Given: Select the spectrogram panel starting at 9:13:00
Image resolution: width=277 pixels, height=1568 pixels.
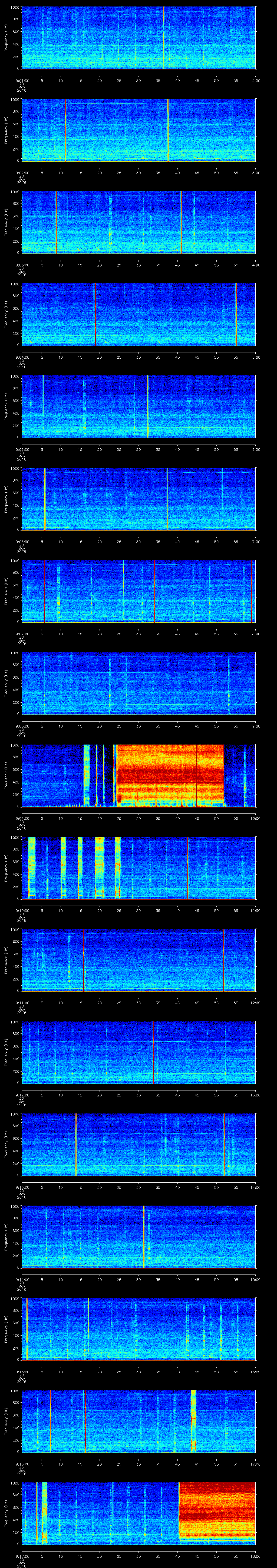Looking at the screenshot, I should [x=139, y=1144].
